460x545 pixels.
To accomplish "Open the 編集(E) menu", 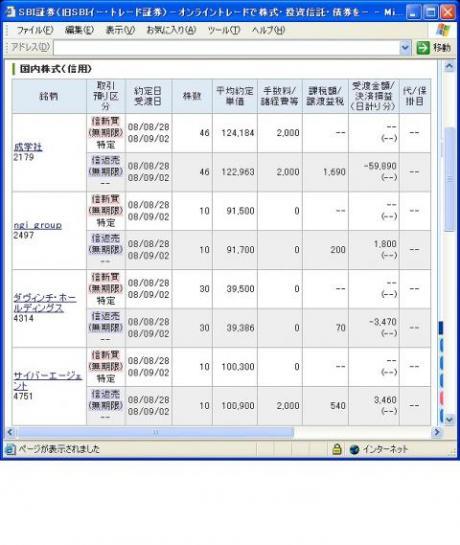I will coord(79,30).
